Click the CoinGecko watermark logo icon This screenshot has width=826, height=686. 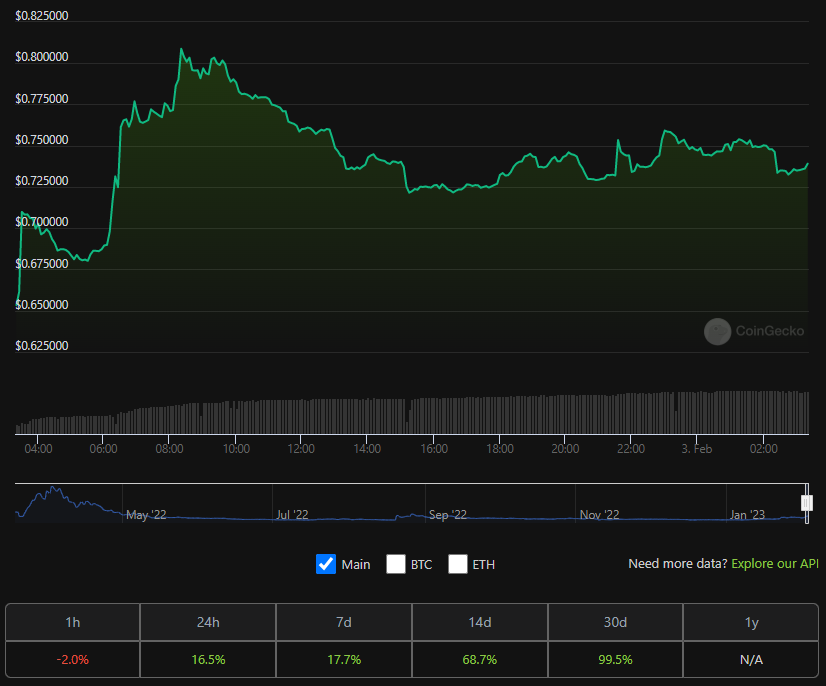[x=717, y=331]
